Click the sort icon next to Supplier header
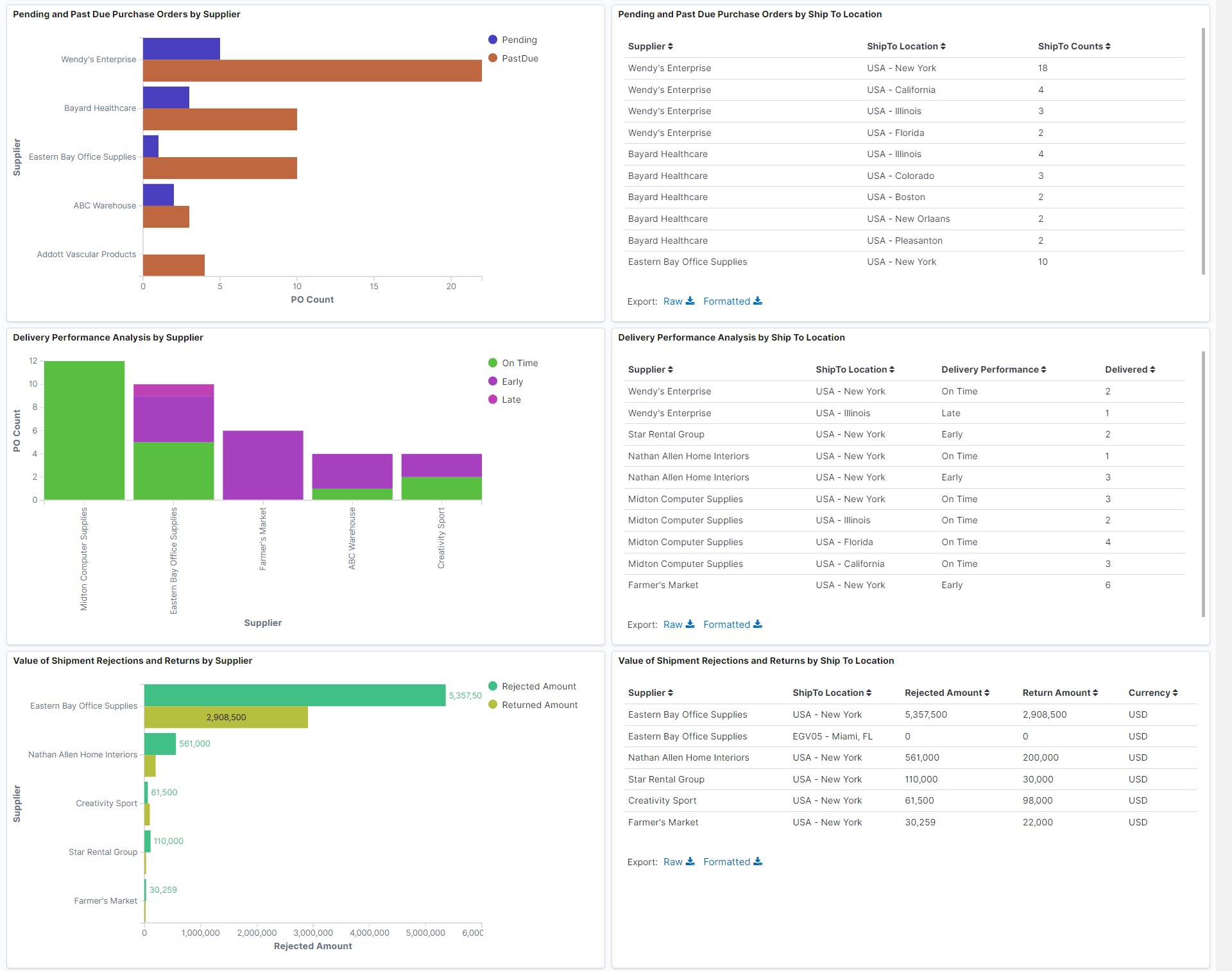 tap(671, 46)
